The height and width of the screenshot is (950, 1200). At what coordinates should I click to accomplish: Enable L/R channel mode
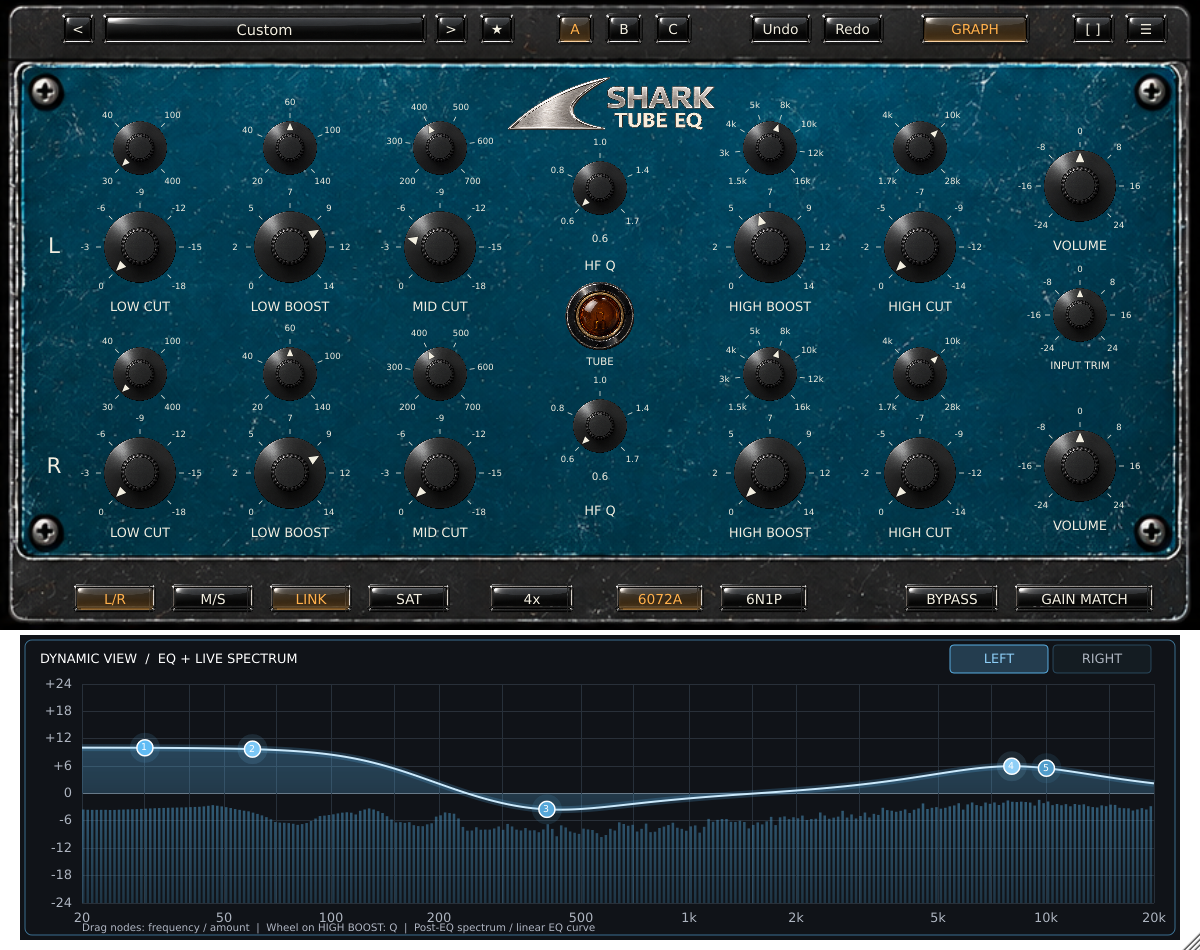point(115,599)
